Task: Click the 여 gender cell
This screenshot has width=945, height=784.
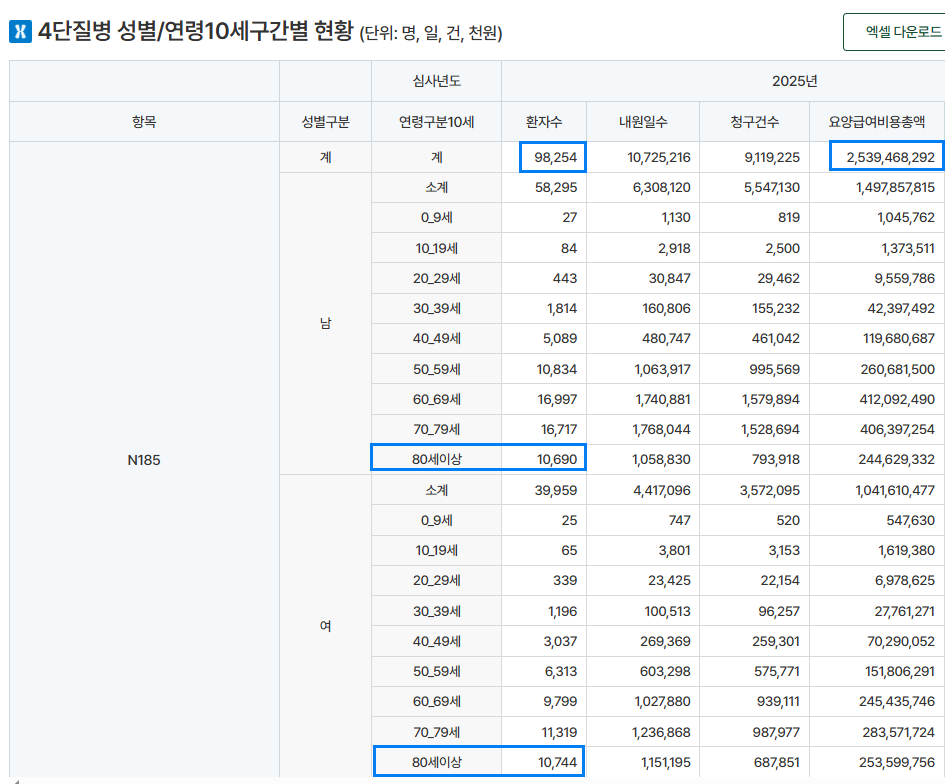Action: tap(325, 626)
